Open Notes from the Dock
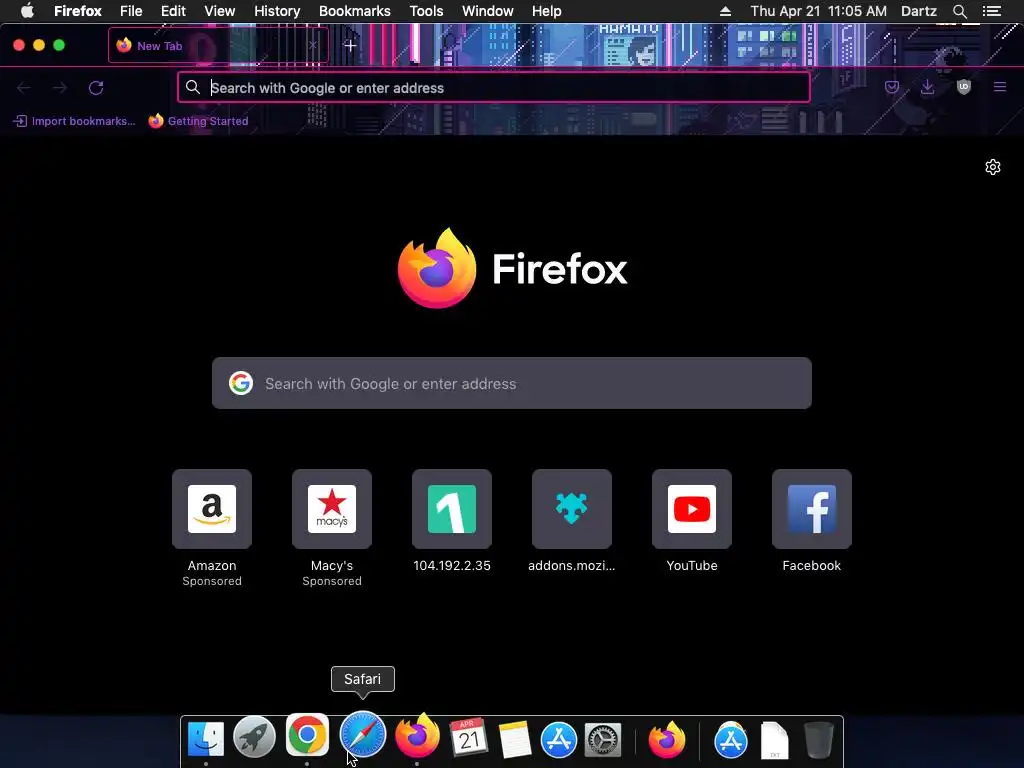The image size is (1024, 768). click(515, 739)
